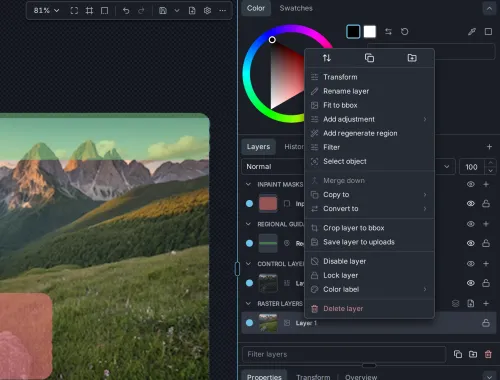Switch to the Layers tab
500x380 pixels.
pos(258,147)
